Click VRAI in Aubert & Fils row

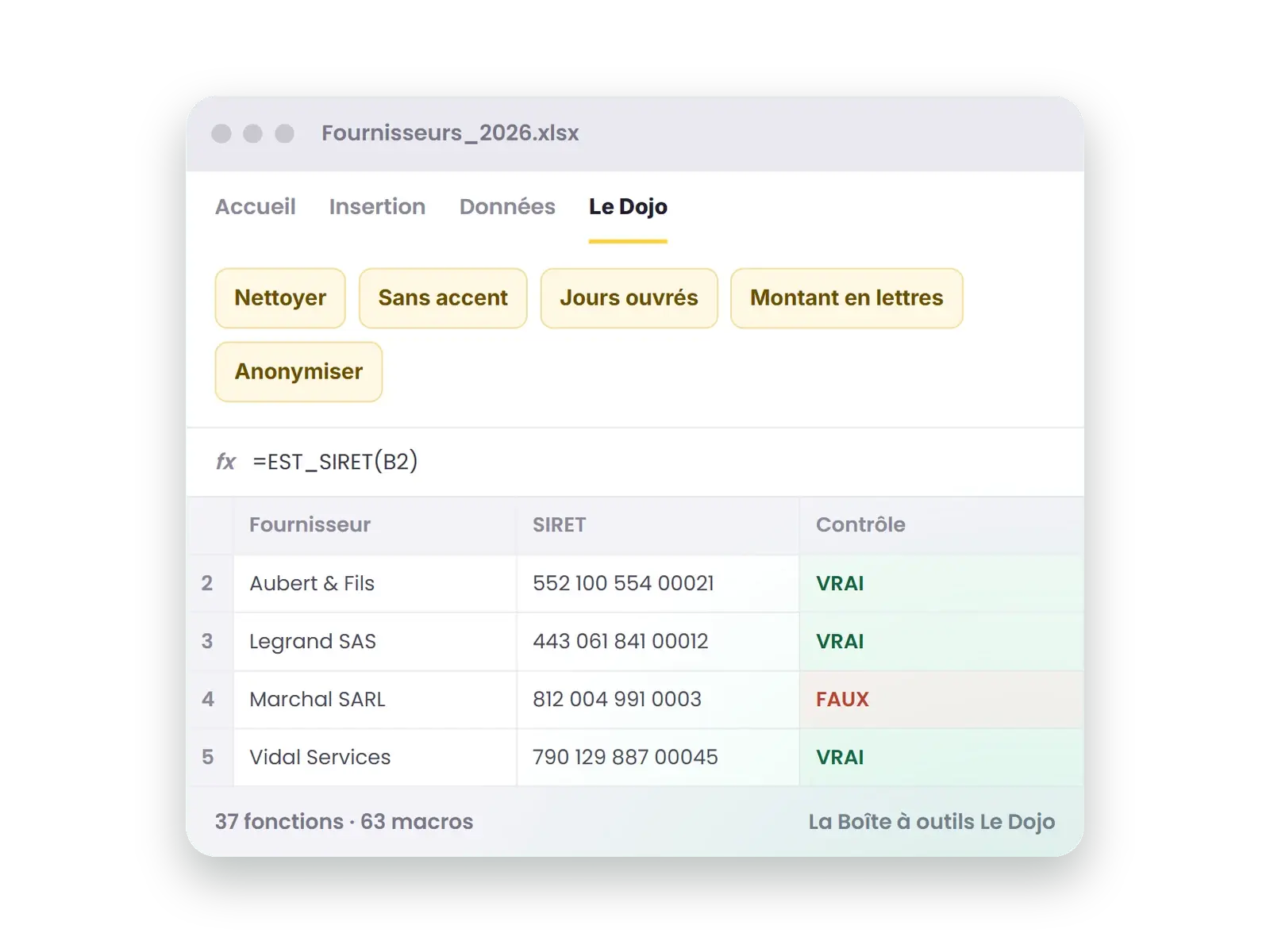pos(941,583)
